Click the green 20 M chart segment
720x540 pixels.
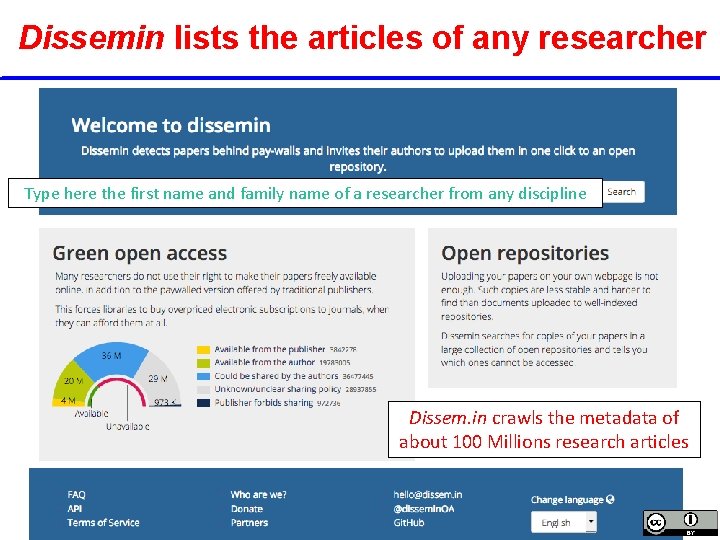coord(73,380)
